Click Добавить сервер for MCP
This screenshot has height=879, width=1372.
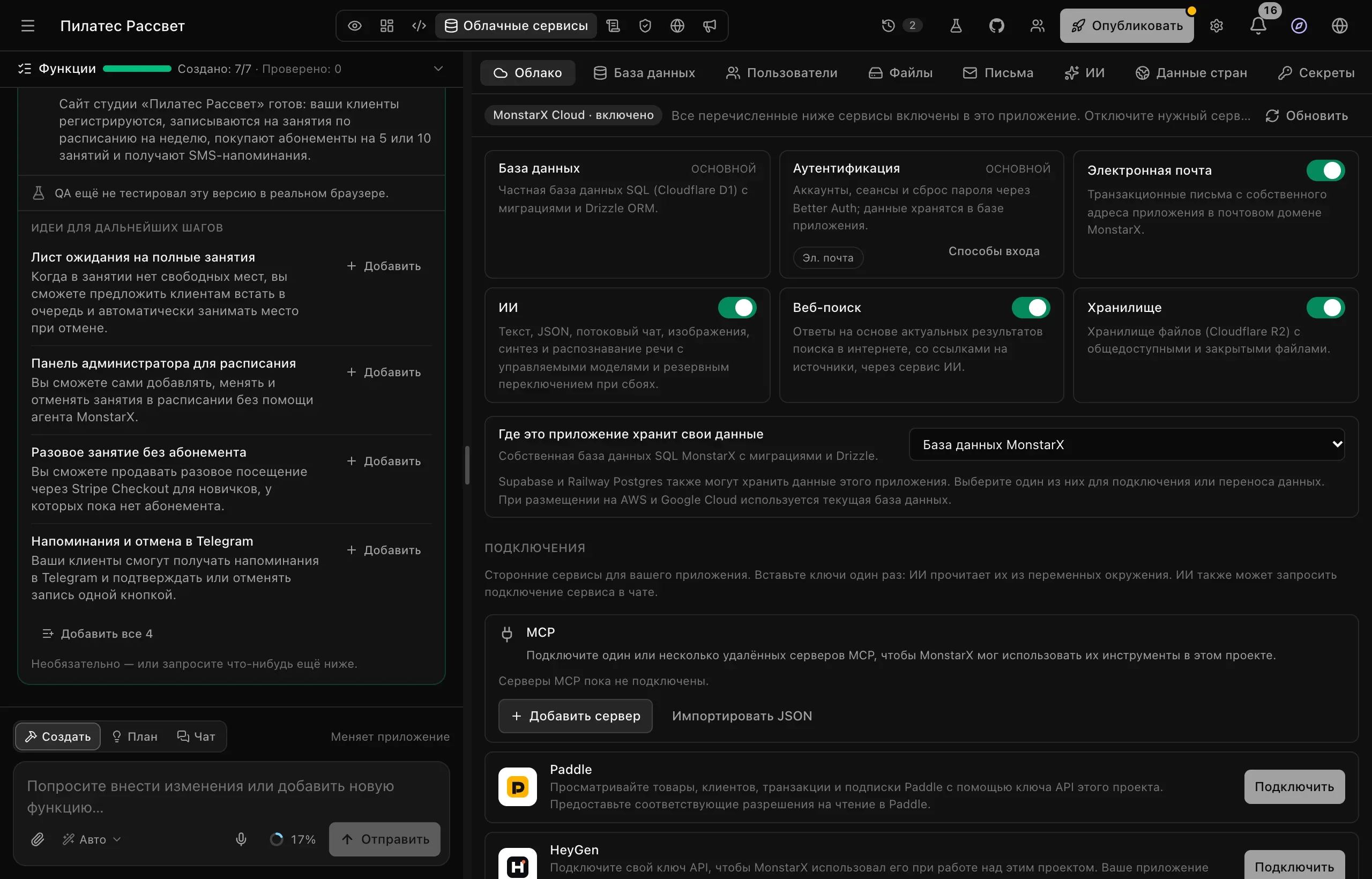[x=575, y=716]
